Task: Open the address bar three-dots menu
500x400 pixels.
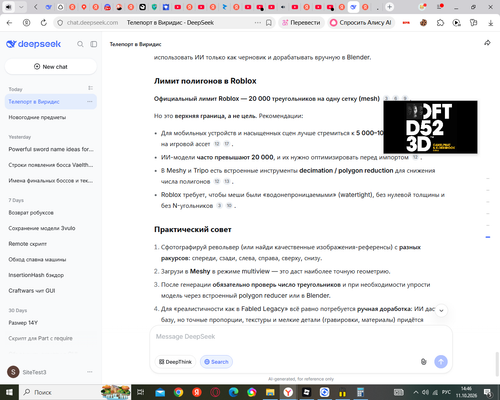Action: pos(258,23)
